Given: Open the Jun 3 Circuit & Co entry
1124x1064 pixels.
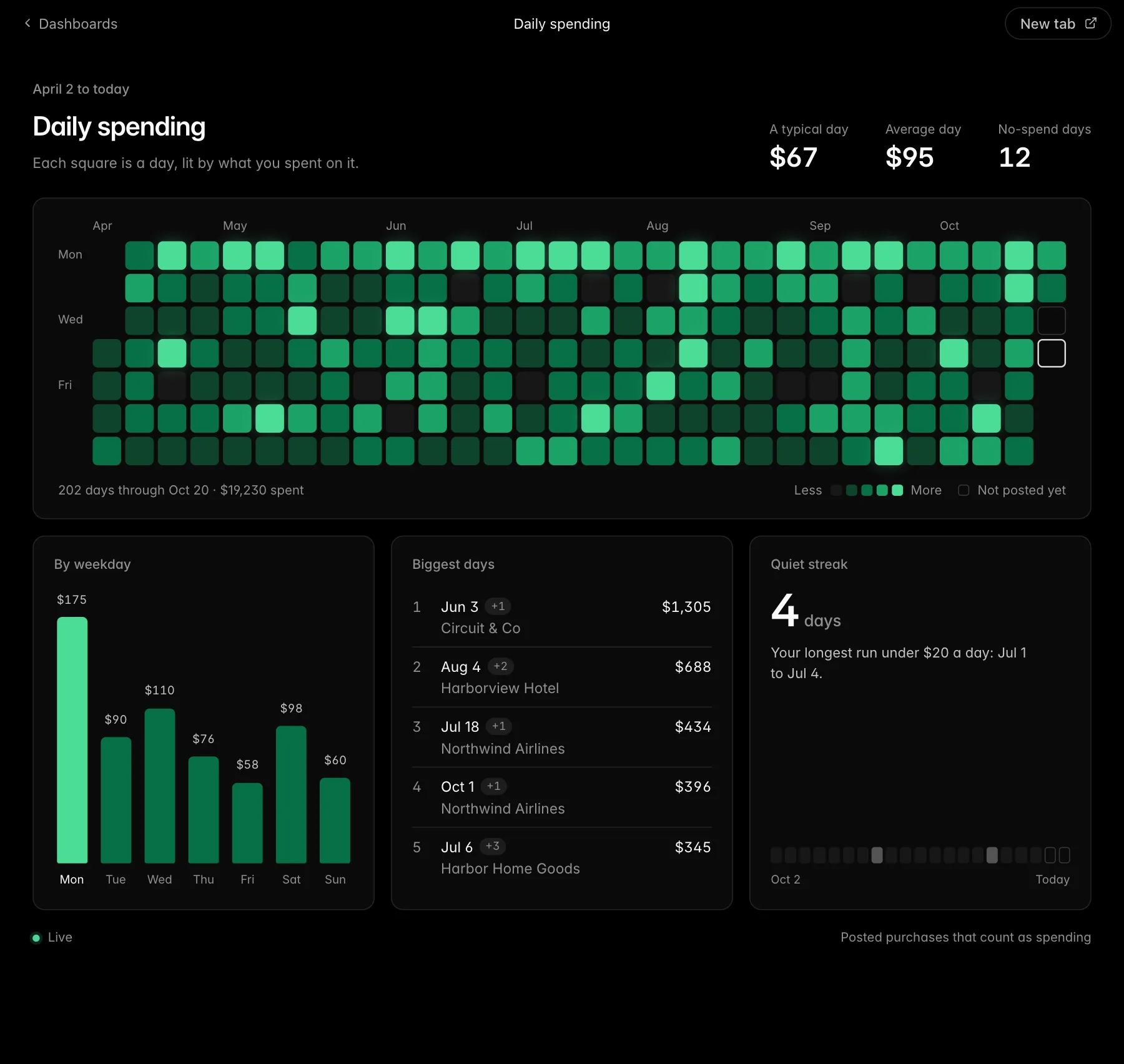Looking at the screenshot, I should coord(562,617).
